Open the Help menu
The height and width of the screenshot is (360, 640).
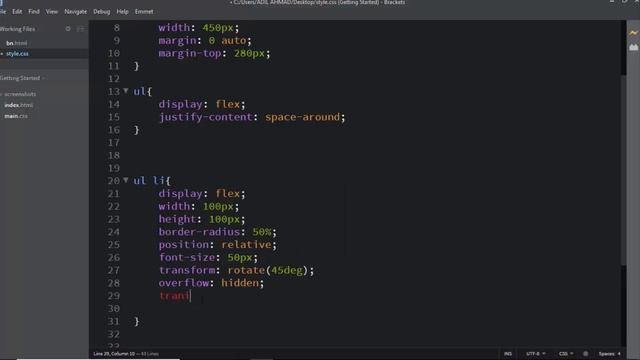(x=122, y=11)
